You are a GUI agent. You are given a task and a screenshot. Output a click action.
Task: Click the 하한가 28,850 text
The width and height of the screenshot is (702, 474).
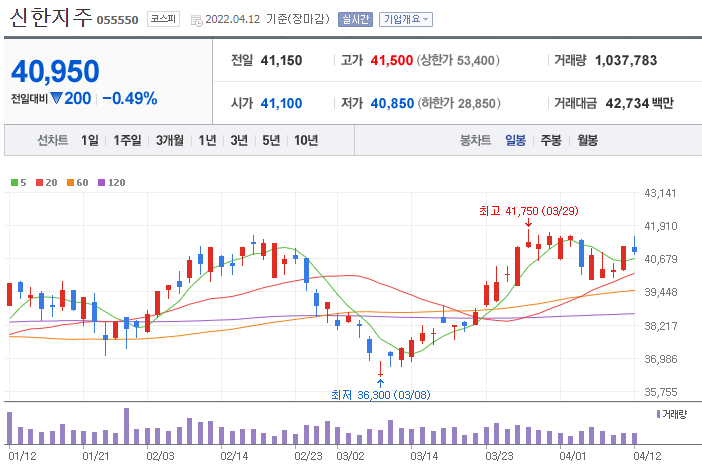459,103
